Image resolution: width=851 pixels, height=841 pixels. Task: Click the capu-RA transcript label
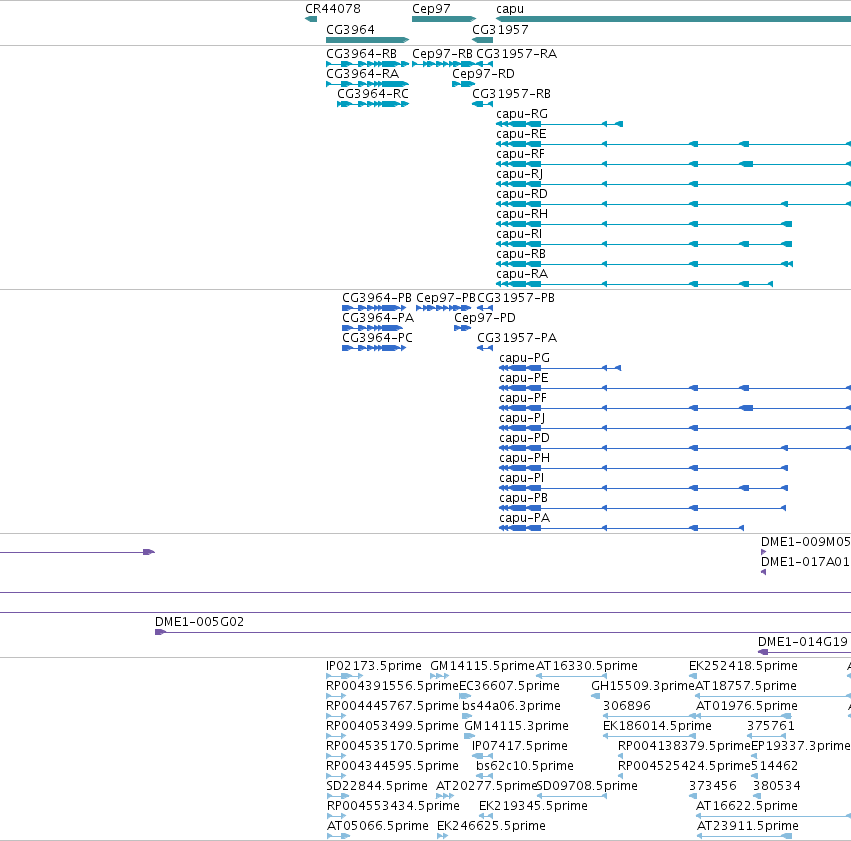[522, 275]
